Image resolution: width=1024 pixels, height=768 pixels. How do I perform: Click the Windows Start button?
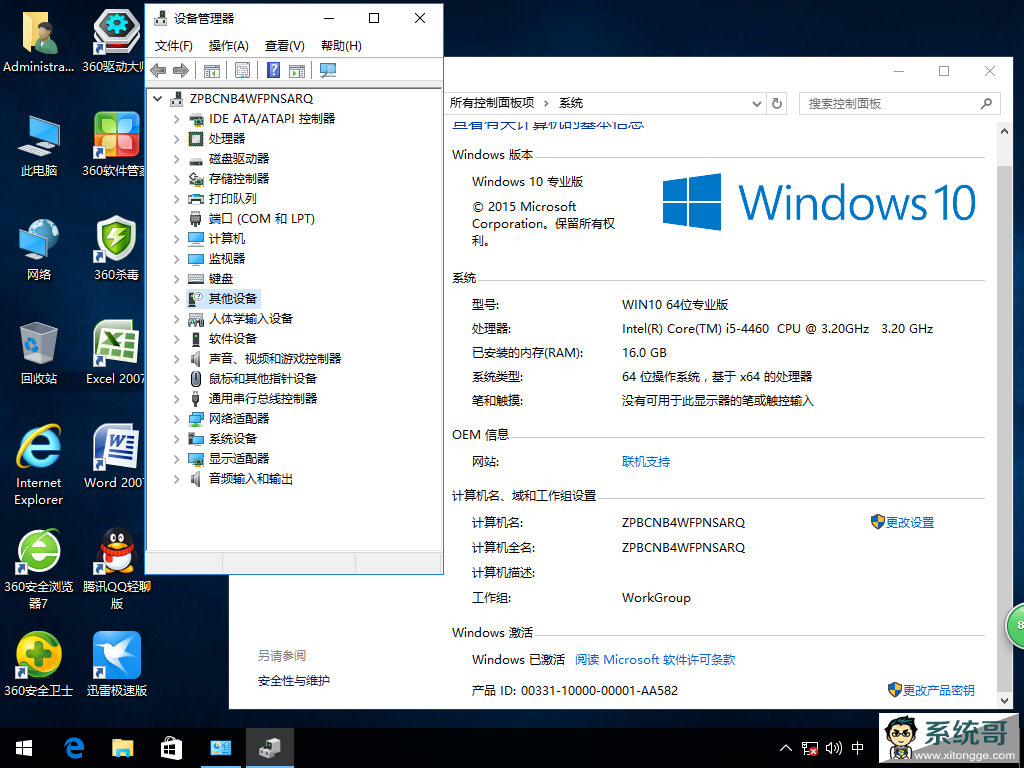tap(24, 748)
